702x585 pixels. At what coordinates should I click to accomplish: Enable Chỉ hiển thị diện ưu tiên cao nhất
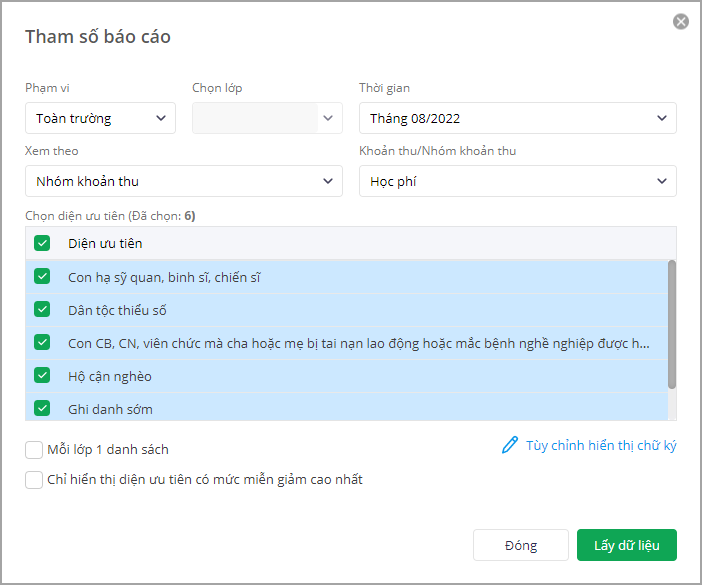tap(34, 480)
